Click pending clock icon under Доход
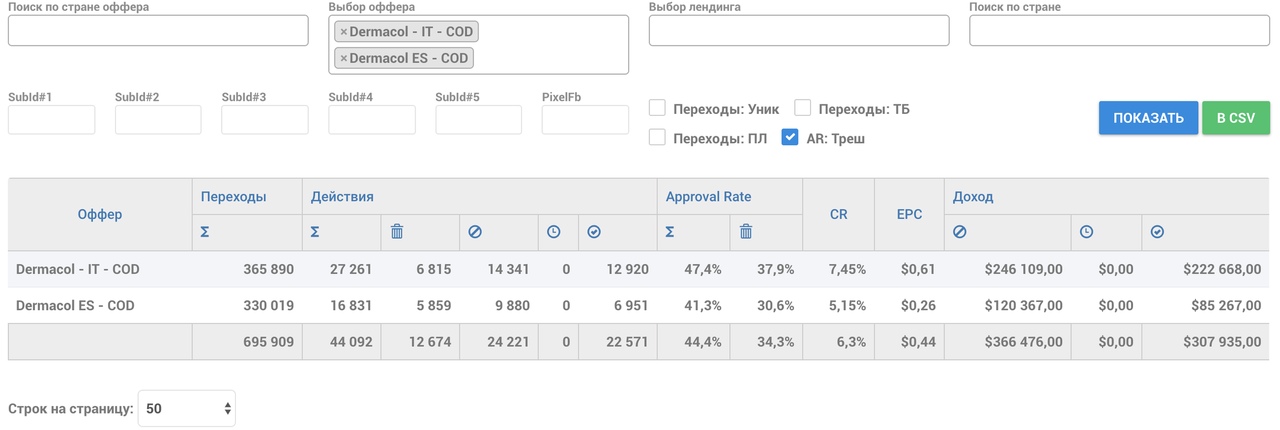 point(1086,232)
